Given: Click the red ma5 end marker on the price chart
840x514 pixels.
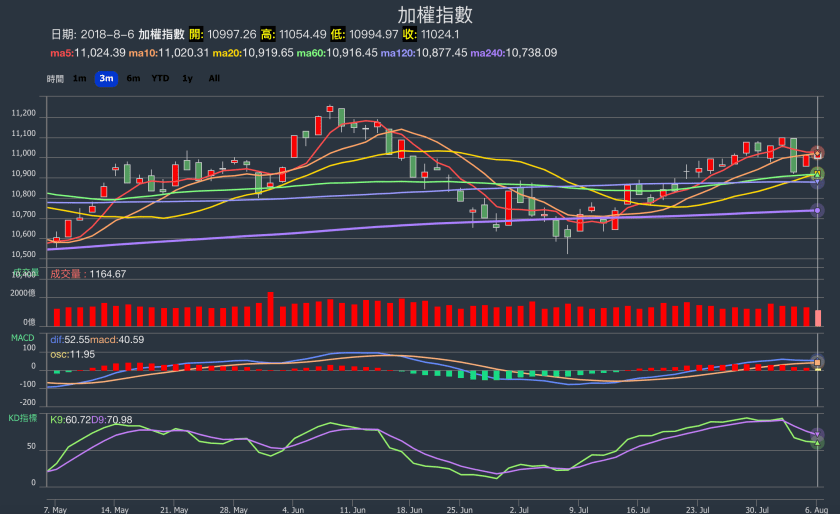Looking at the screenshot, I should point(818,153).
